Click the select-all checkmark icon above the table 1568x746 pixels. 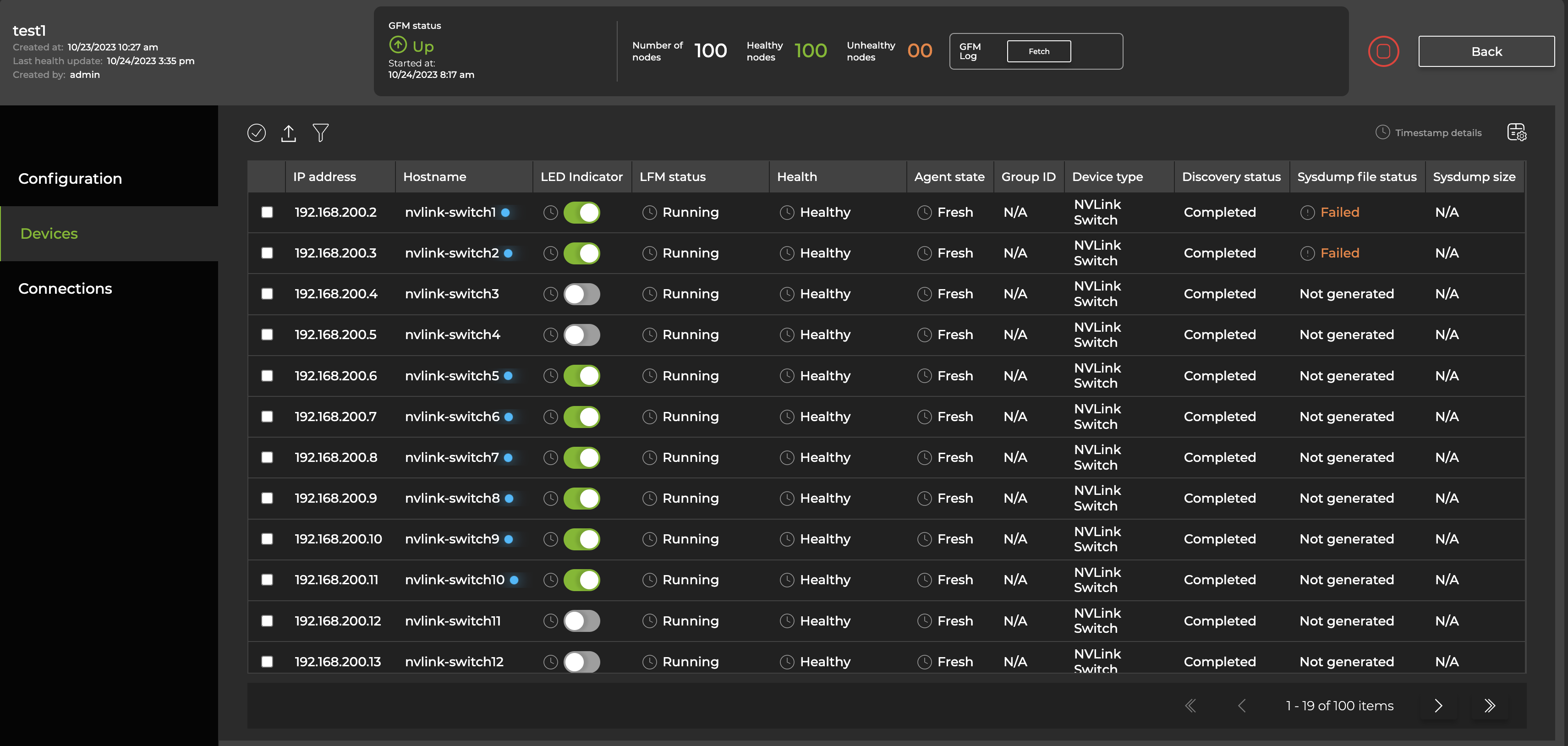coord(256,132)
